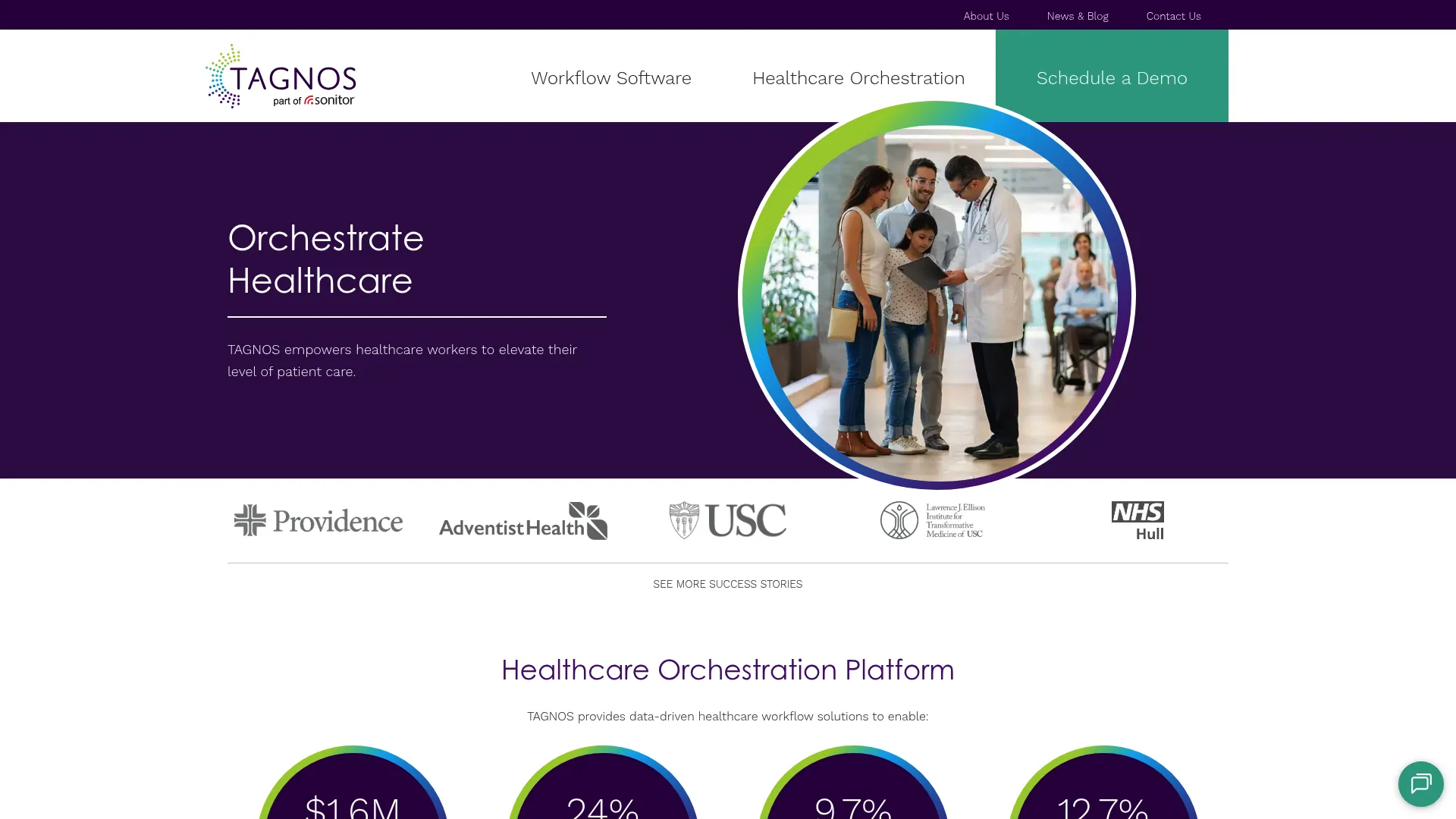Go to Contact Us
The width and height of the screenshot is (1456, 819).
1173,16
